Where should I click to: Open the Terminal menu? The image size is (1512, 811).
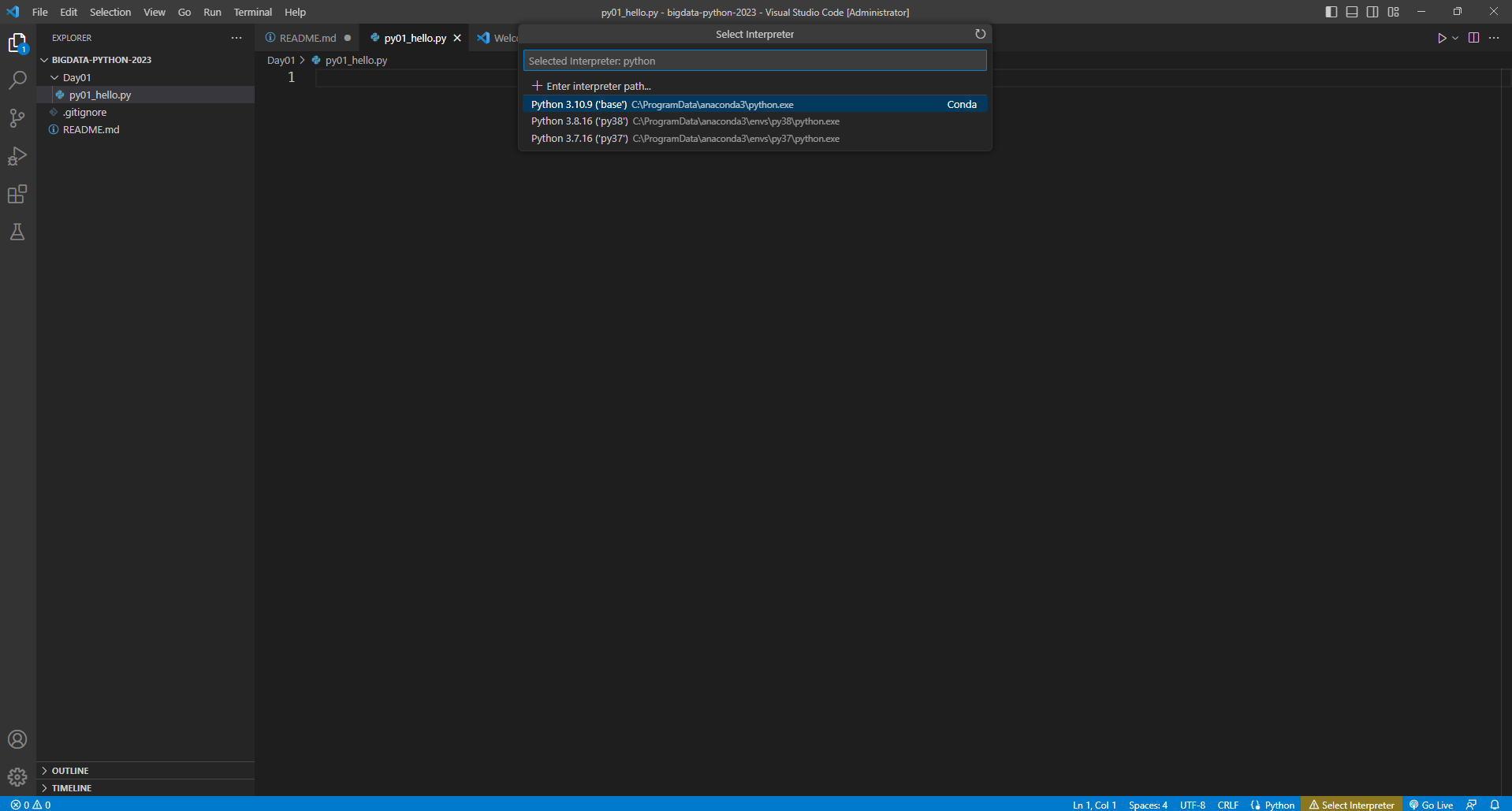point(252,12)
